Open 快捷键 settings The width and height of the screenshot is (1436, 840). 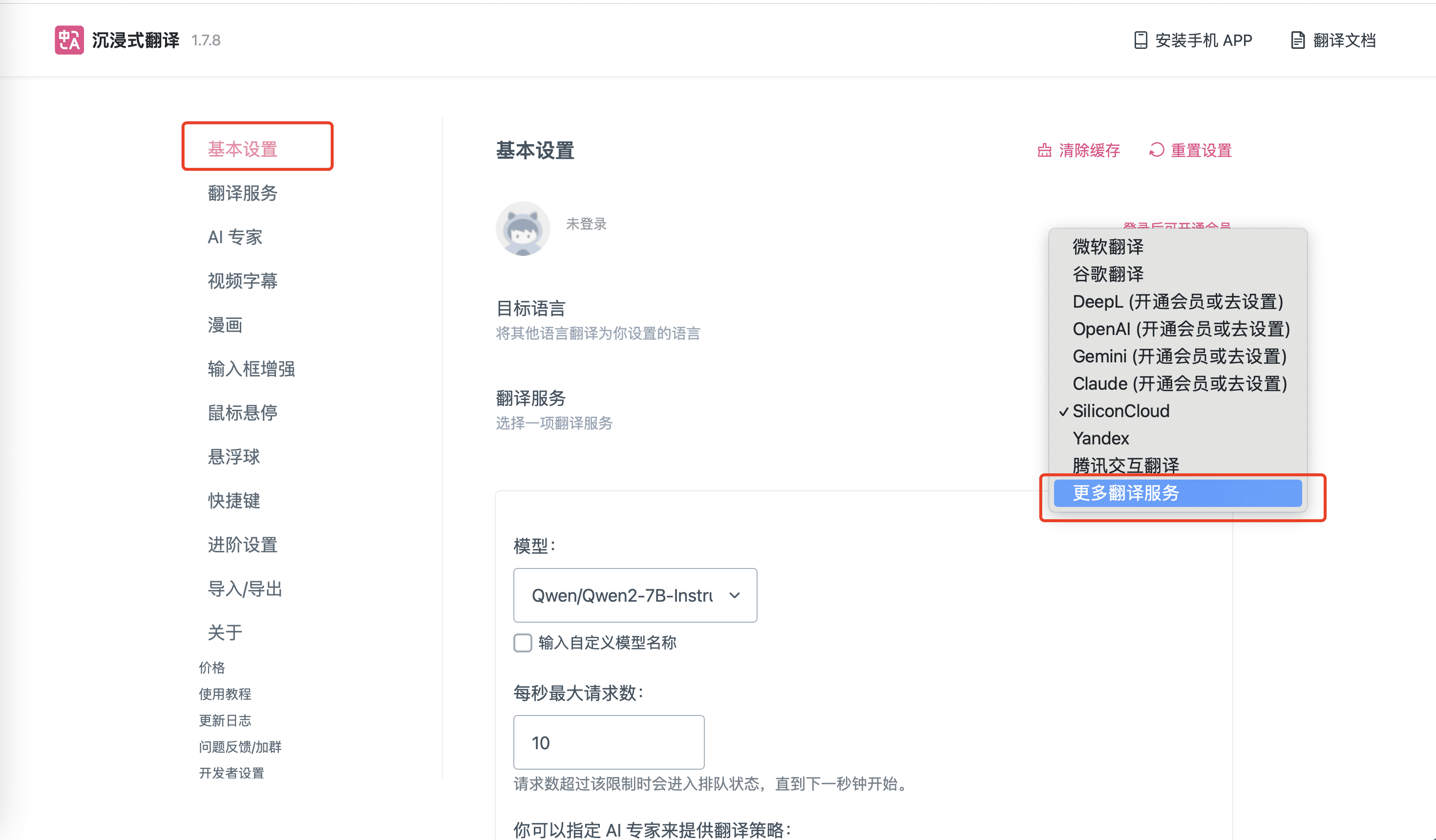coord(233,501)
